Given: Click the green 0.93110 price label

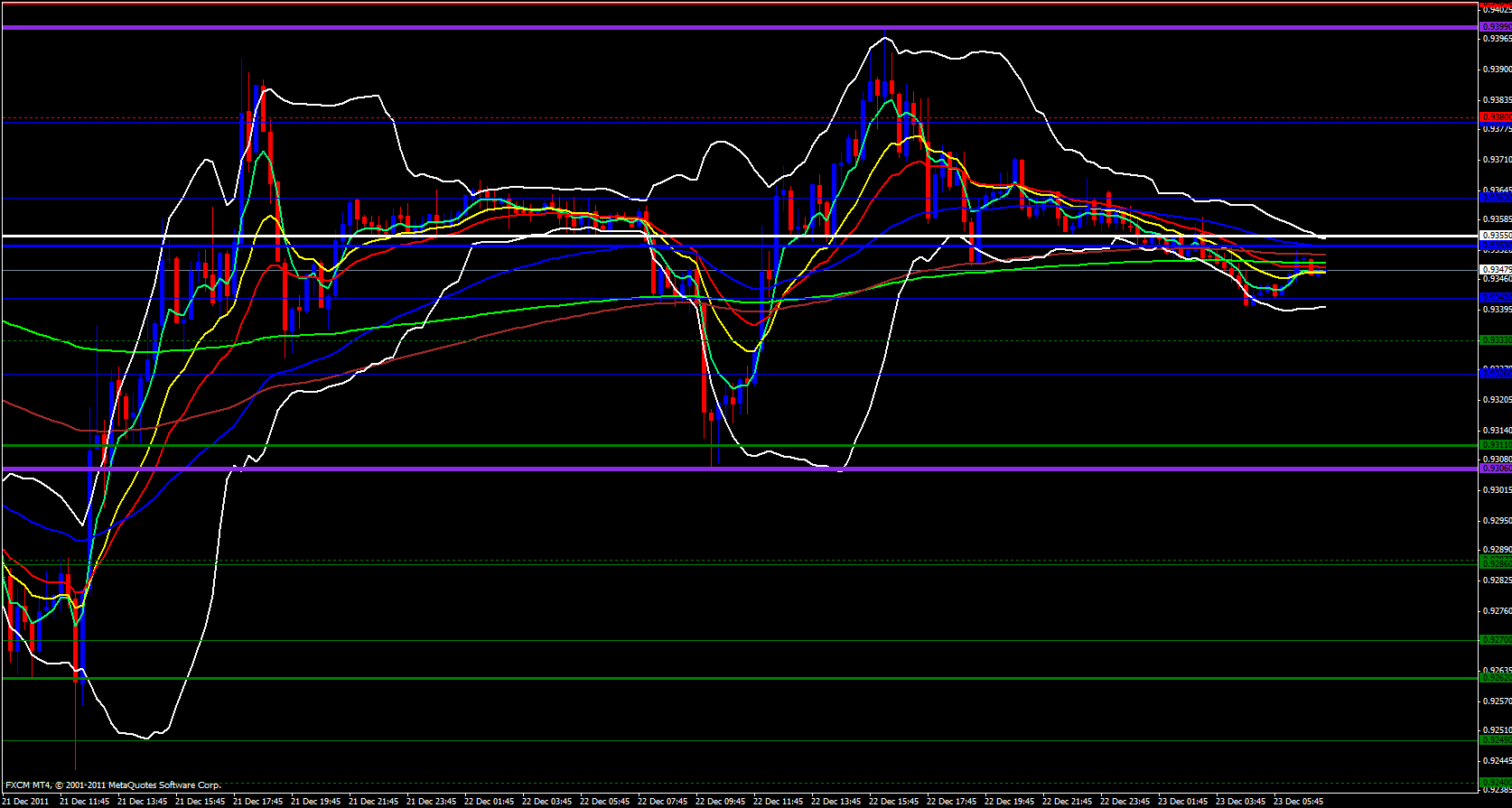Looking at the screenshot, I should click(x=1496, y=445).
